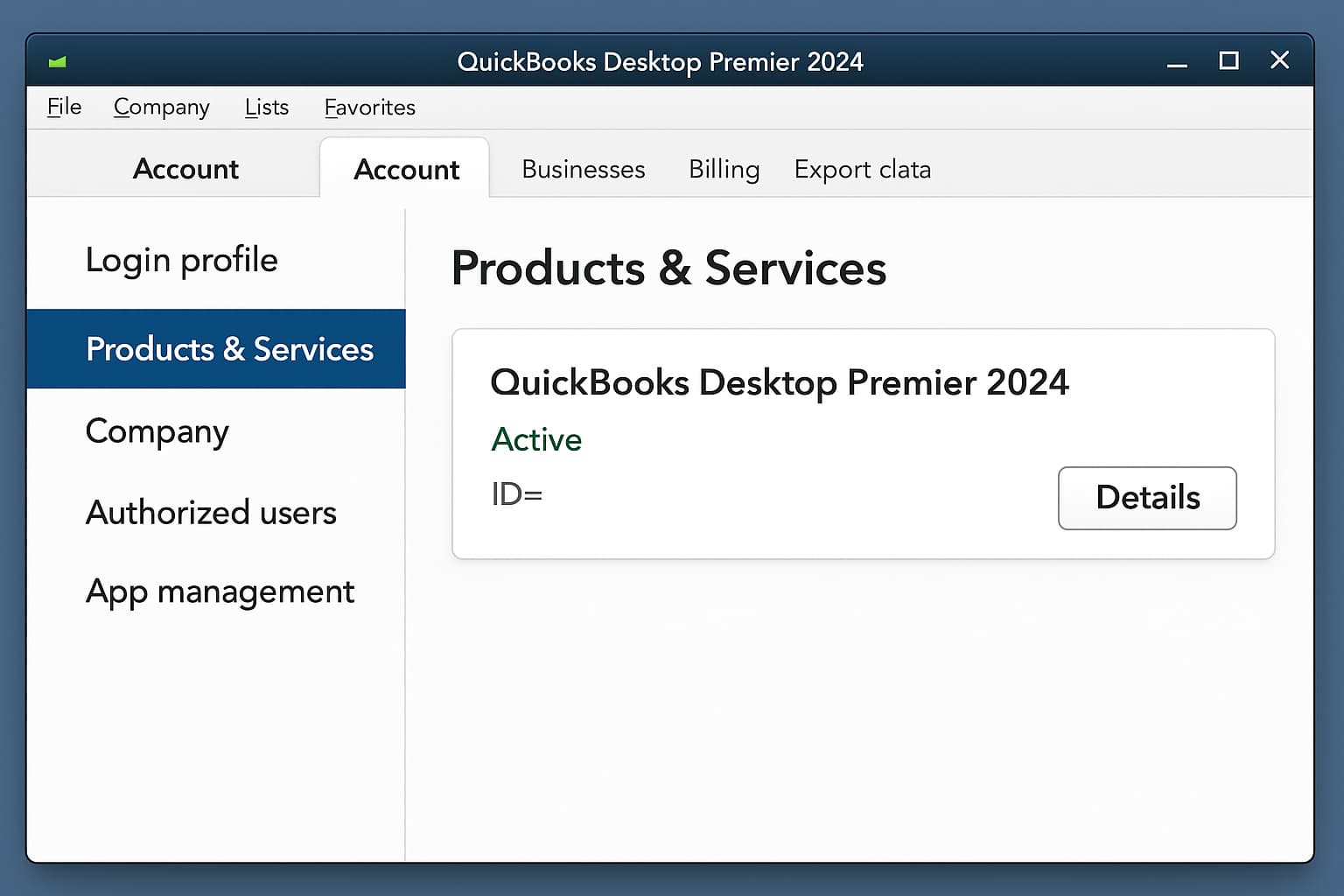Open the Lists menu
This screenshot has width=1344, height=896.
[267, 107]
